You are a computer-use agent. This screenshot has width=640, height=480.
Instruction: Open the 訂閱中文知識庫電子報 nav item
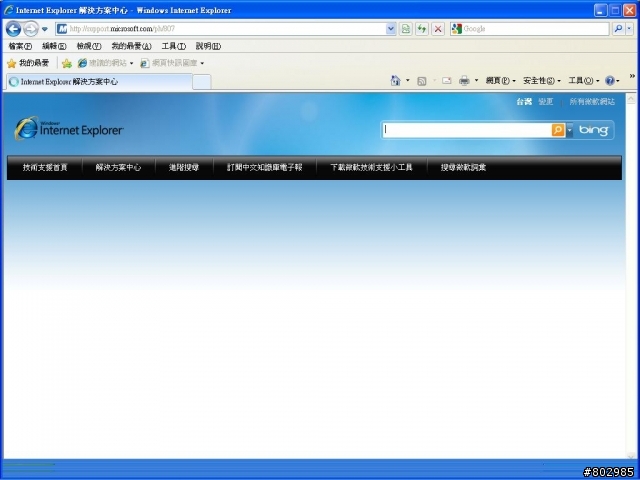(x=264, y=167)
